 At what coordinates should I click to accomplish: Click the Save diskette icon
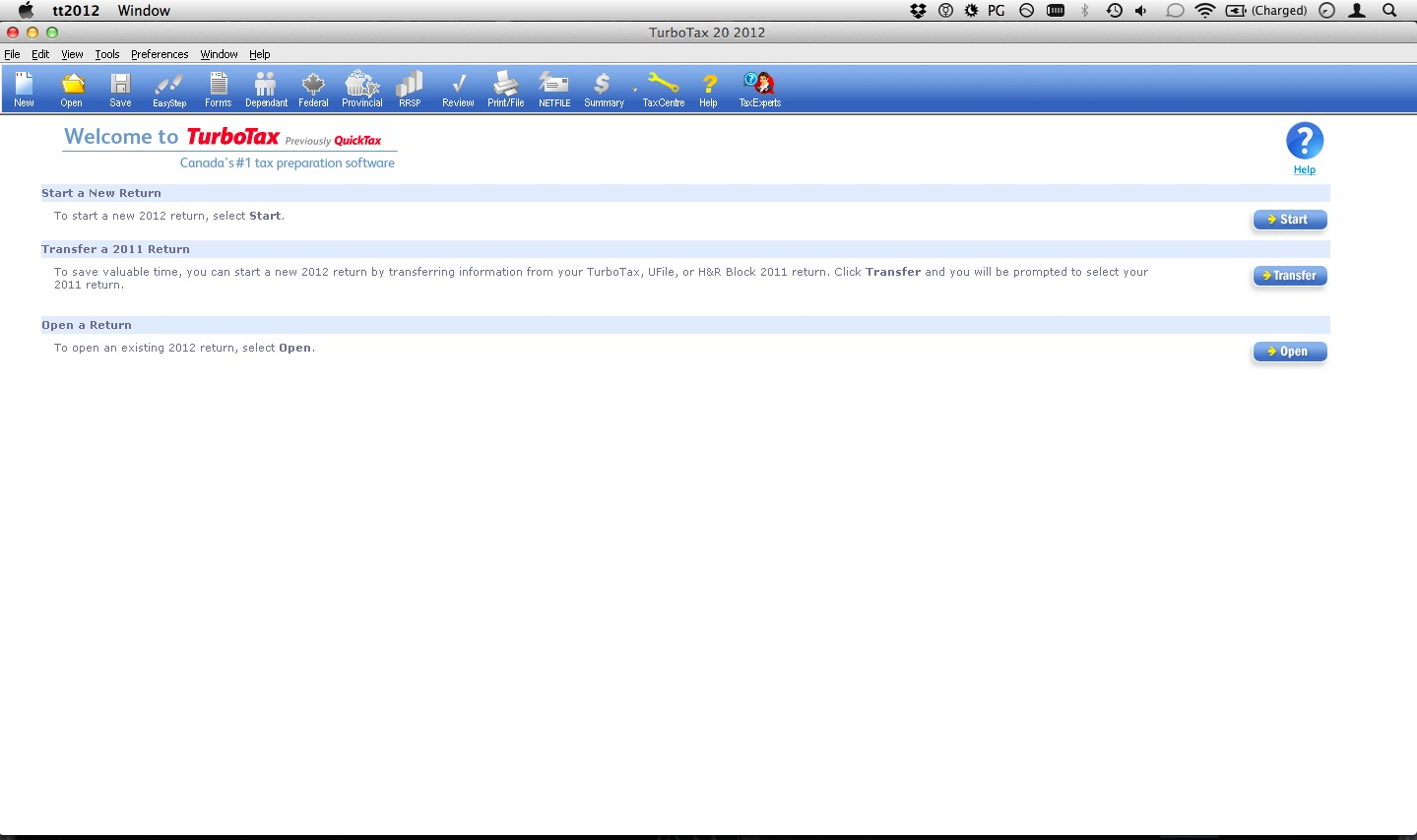[x=120, y=89]
